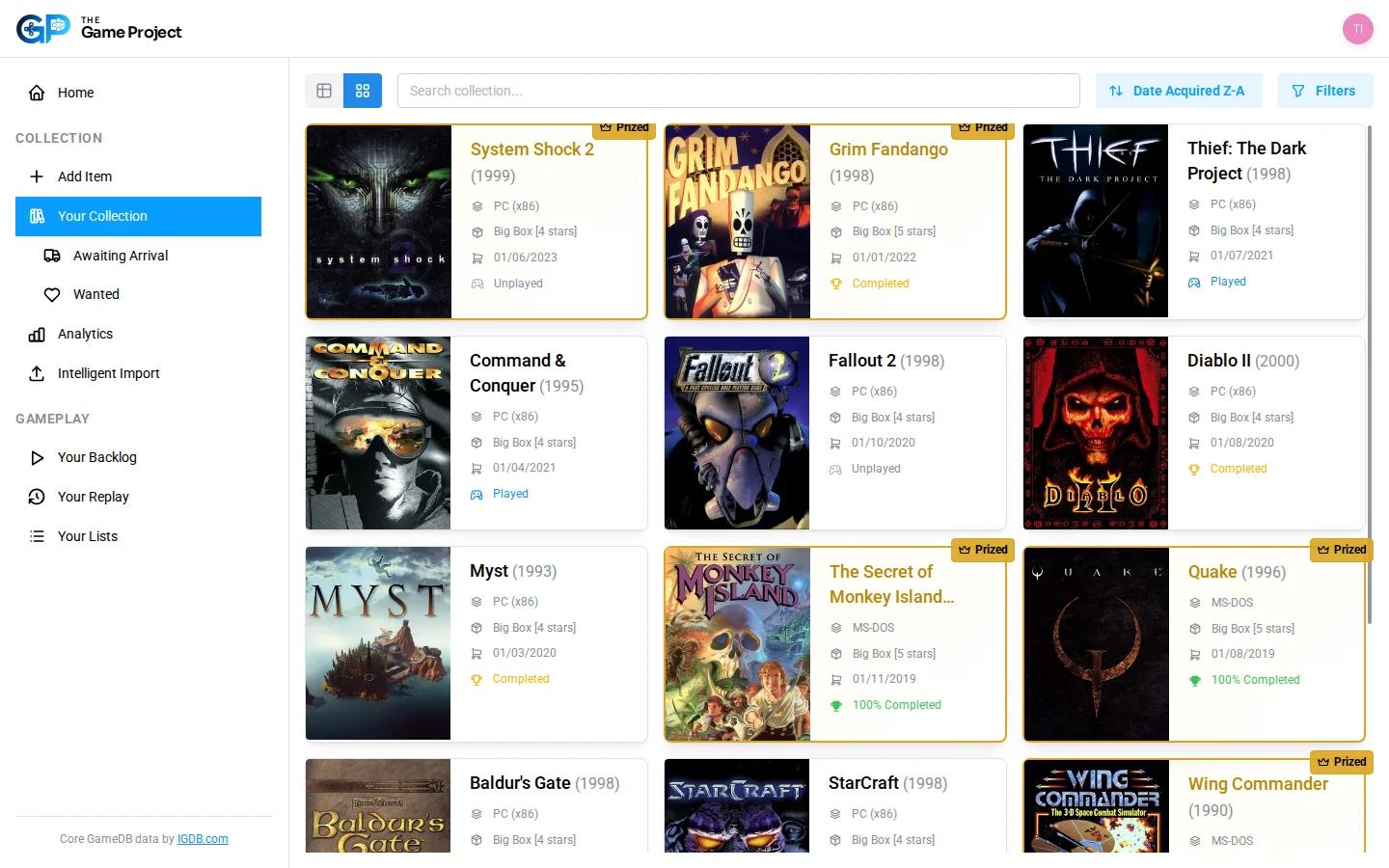The width and height of the screenshot is (1389, 868).
Task: Open Intelligent Import
Action: [x=138, y=373]
